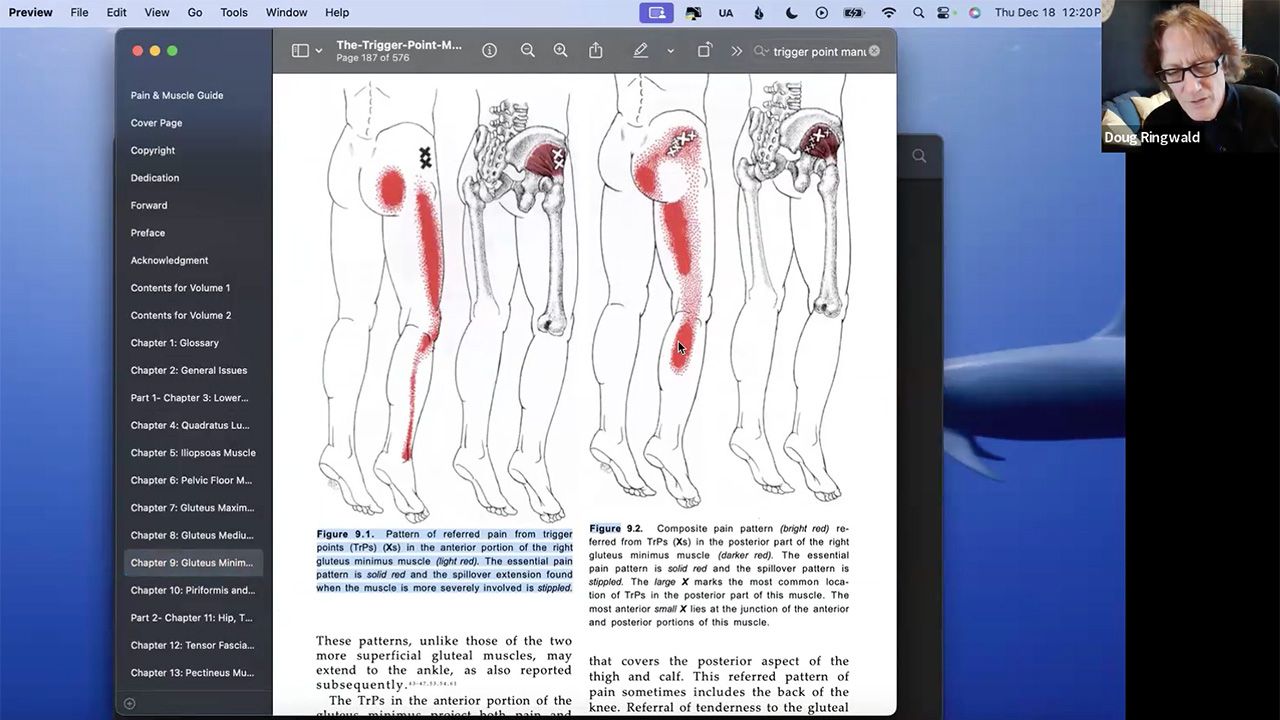Open the Help menu
The image size is (1280, 720).
(337, 12)
